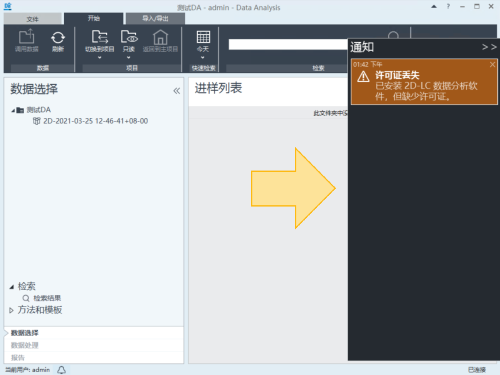Viewport: 500px width, 375px height.
Task: Collapse the 通知 panel with >> arrows
Action: pos(489,47)
